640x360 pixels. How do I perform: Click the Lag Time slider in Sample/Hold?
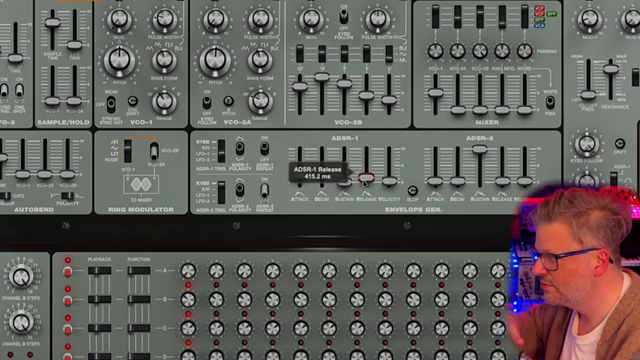click(75, 45)
